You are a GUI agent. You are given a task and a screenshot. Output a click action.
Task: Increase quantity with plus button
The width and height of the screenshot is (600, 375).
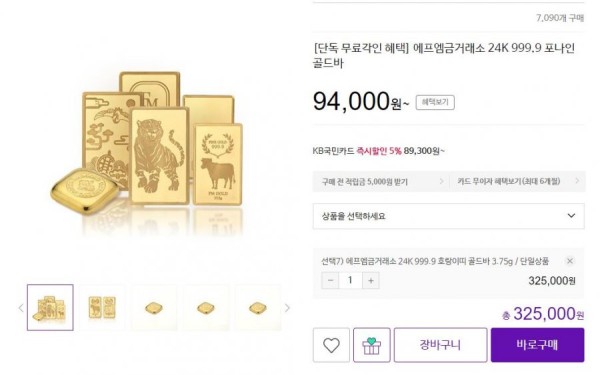(371, 280)
